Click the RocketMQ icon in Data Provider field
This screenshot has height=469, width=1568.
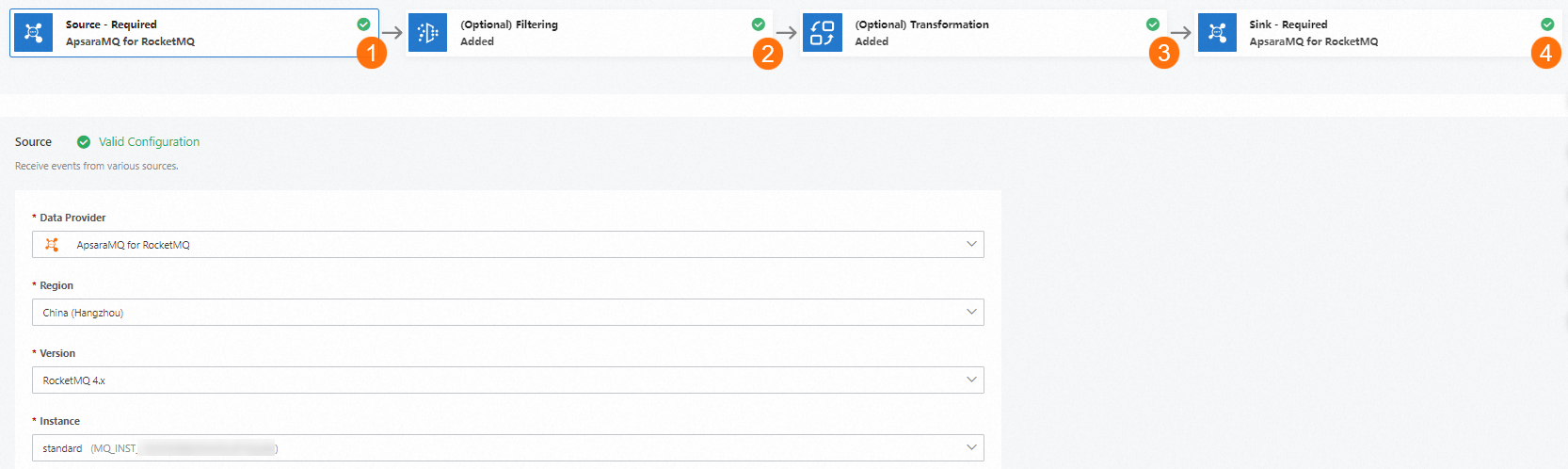point(52,245)
